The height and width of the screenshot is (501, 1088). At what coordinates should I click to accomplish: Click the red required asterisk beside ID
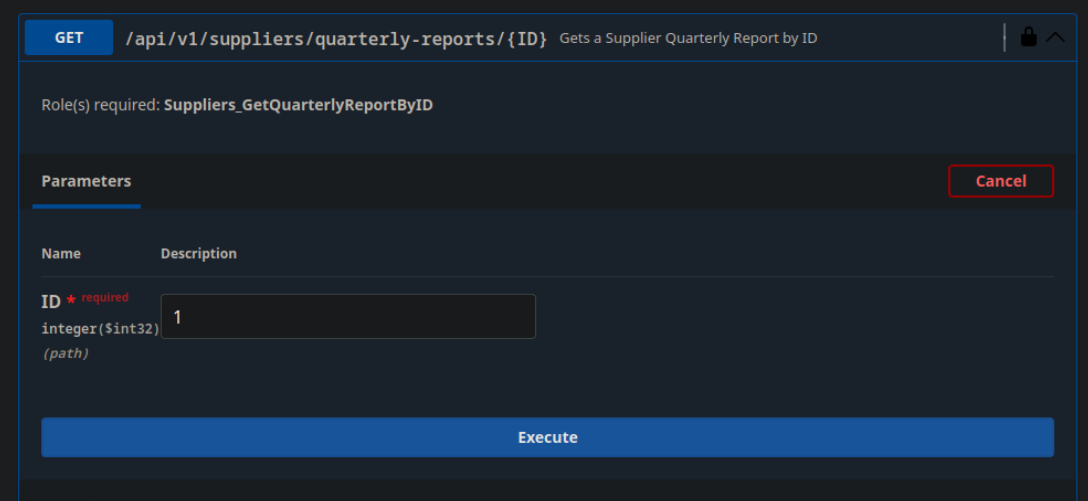(x=71, y=300)
